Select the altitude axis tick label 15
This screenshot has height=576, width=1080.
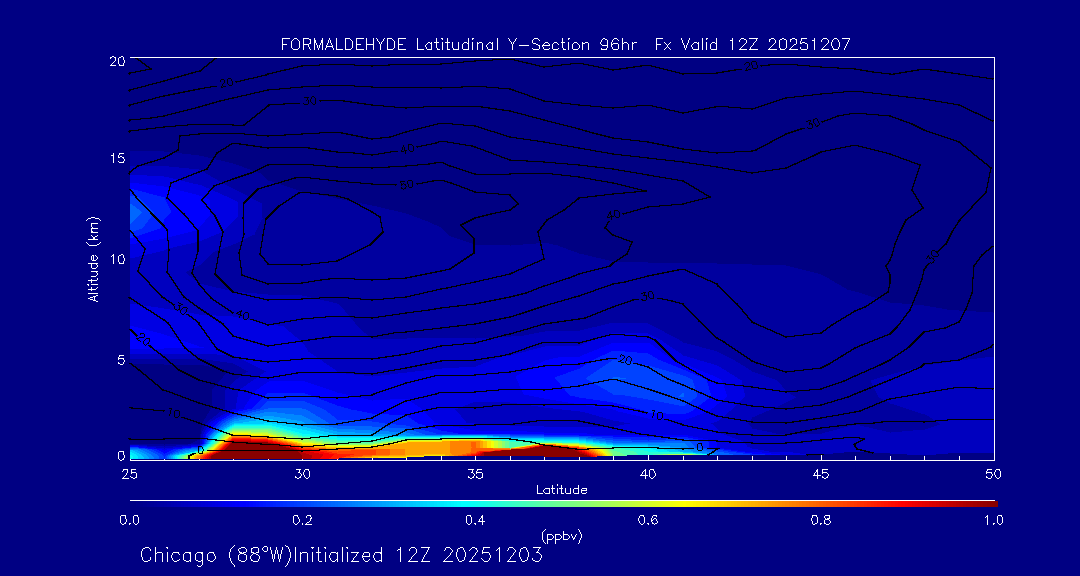point(116,158)
